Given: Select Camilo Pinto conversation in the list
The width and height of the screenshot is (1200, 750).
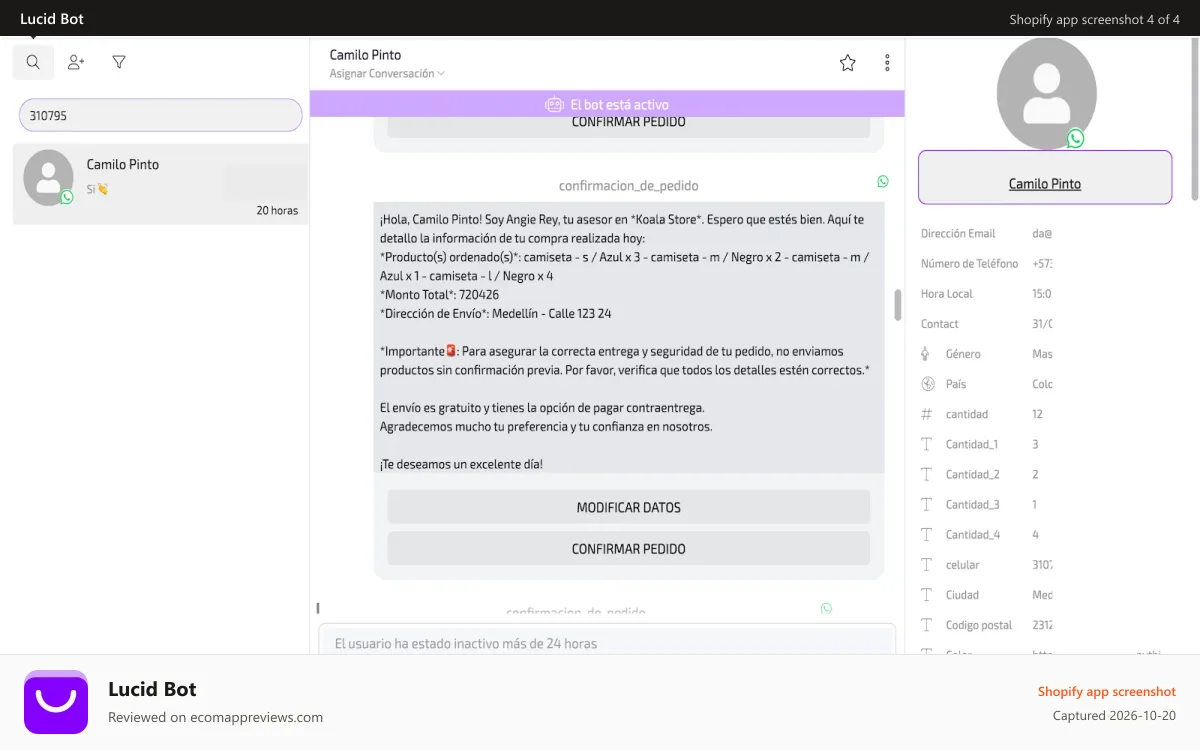Looking at the screenshot, I should (161, 184).
